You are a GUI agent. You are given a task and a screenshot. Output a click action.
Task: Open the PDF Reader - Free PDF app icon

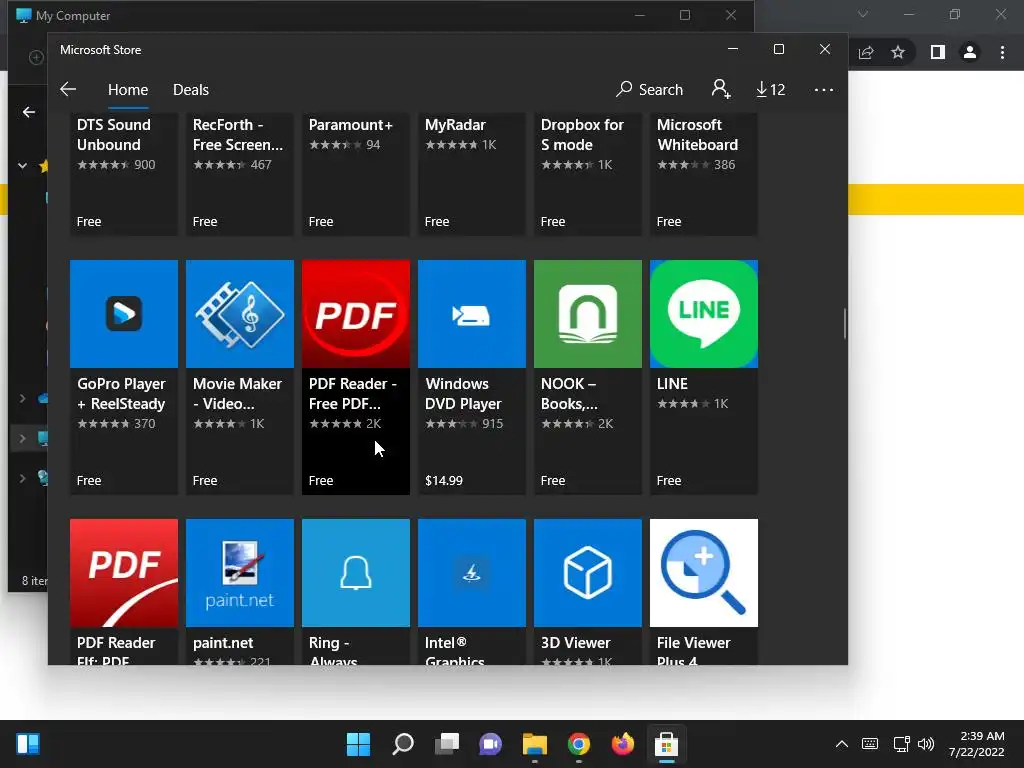click(356, 314)
